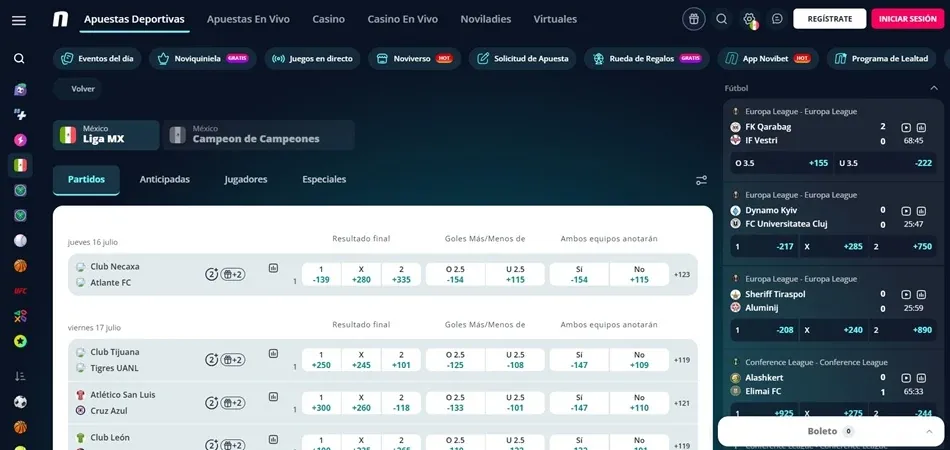Viewport: 950px width, 450px height.
Task: Click the REGÍSTRATE button
Action: (x=829, y=19)
